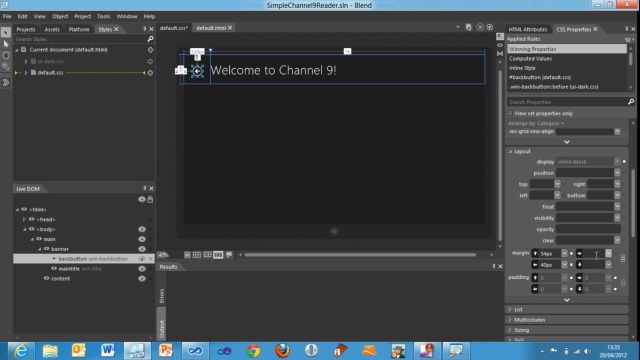The image size is (640, 360).
Task: Click the show grid icon below artboard
Action: (x=197, y=255)
